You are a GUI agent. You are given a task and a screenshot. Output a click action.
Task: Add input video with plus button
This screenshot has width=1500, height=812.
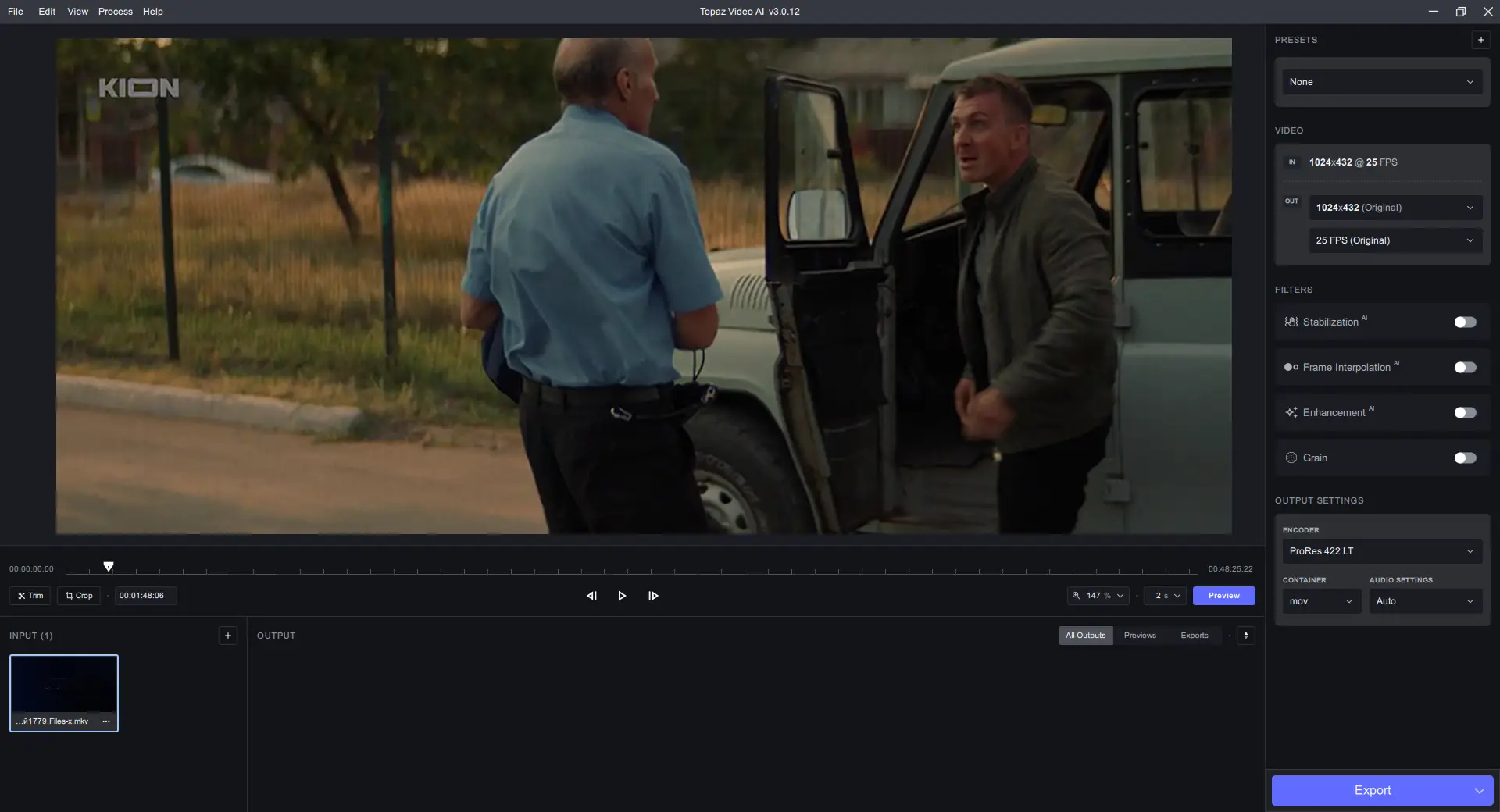[228, 636]
